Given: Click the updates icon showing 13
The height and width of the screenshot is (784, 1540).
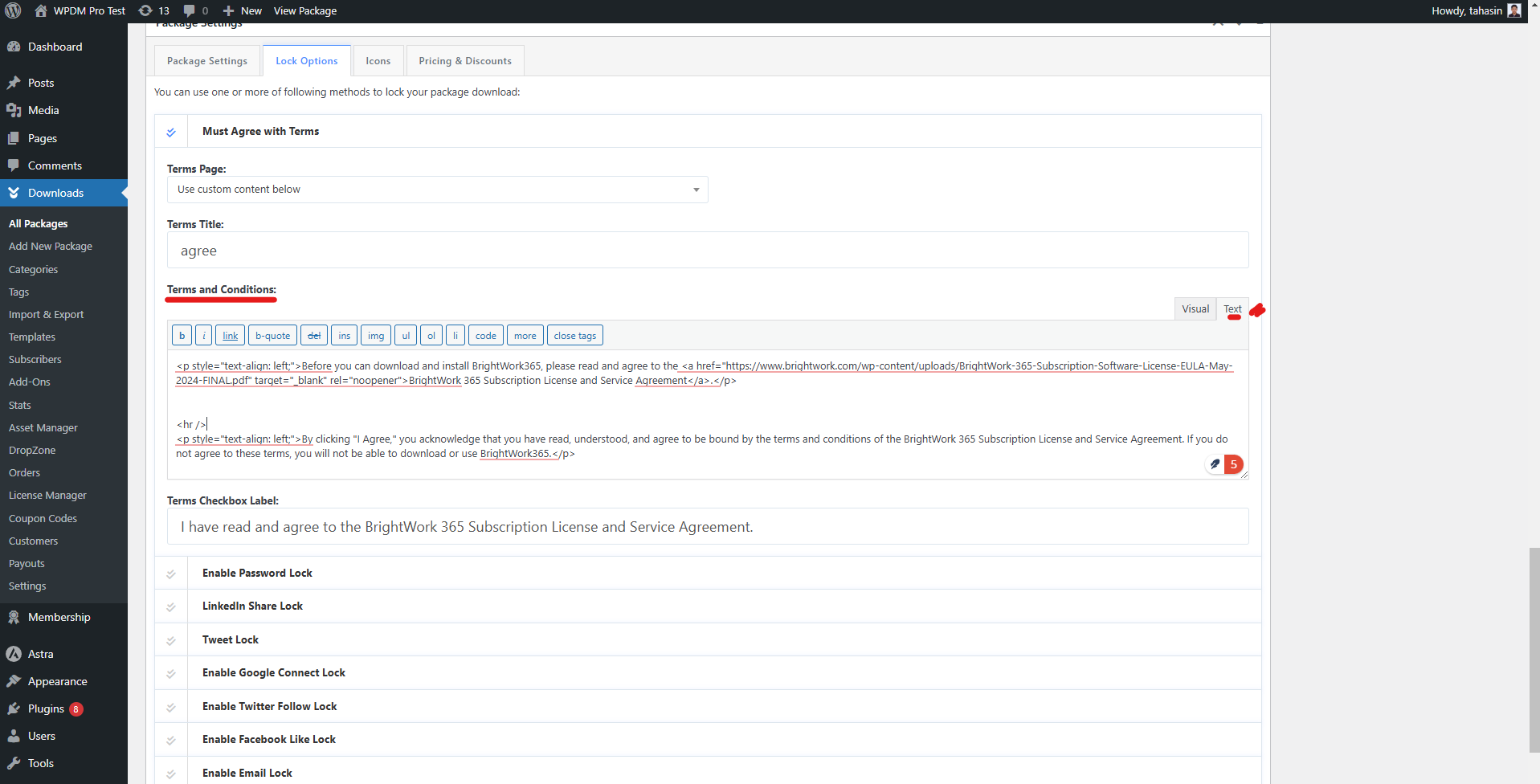Looking at the screenshot, I should point(145,10).
